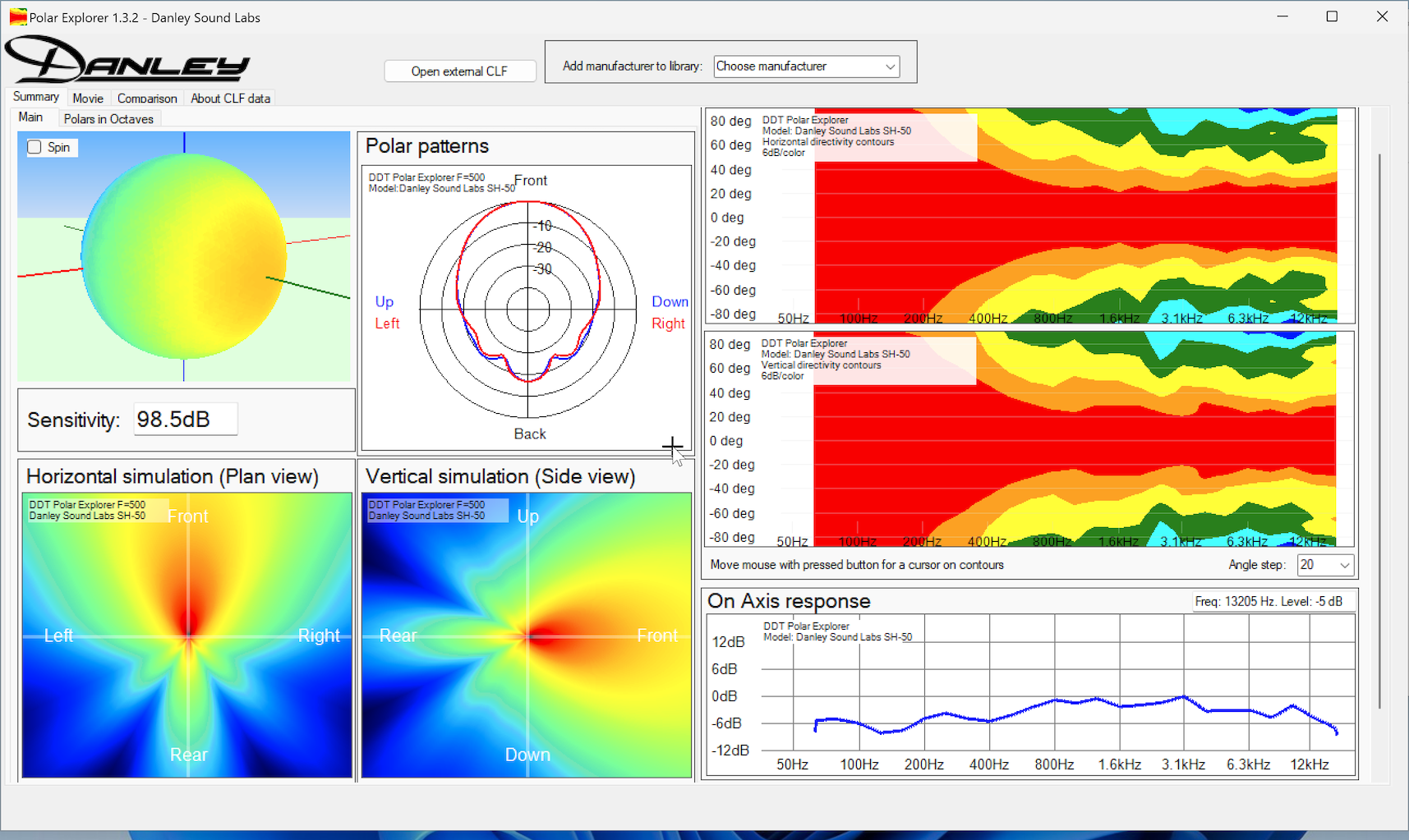Open the Choose manufacturer dropdown
This screenshot has height=840, width=1409.
pos(806,67)
